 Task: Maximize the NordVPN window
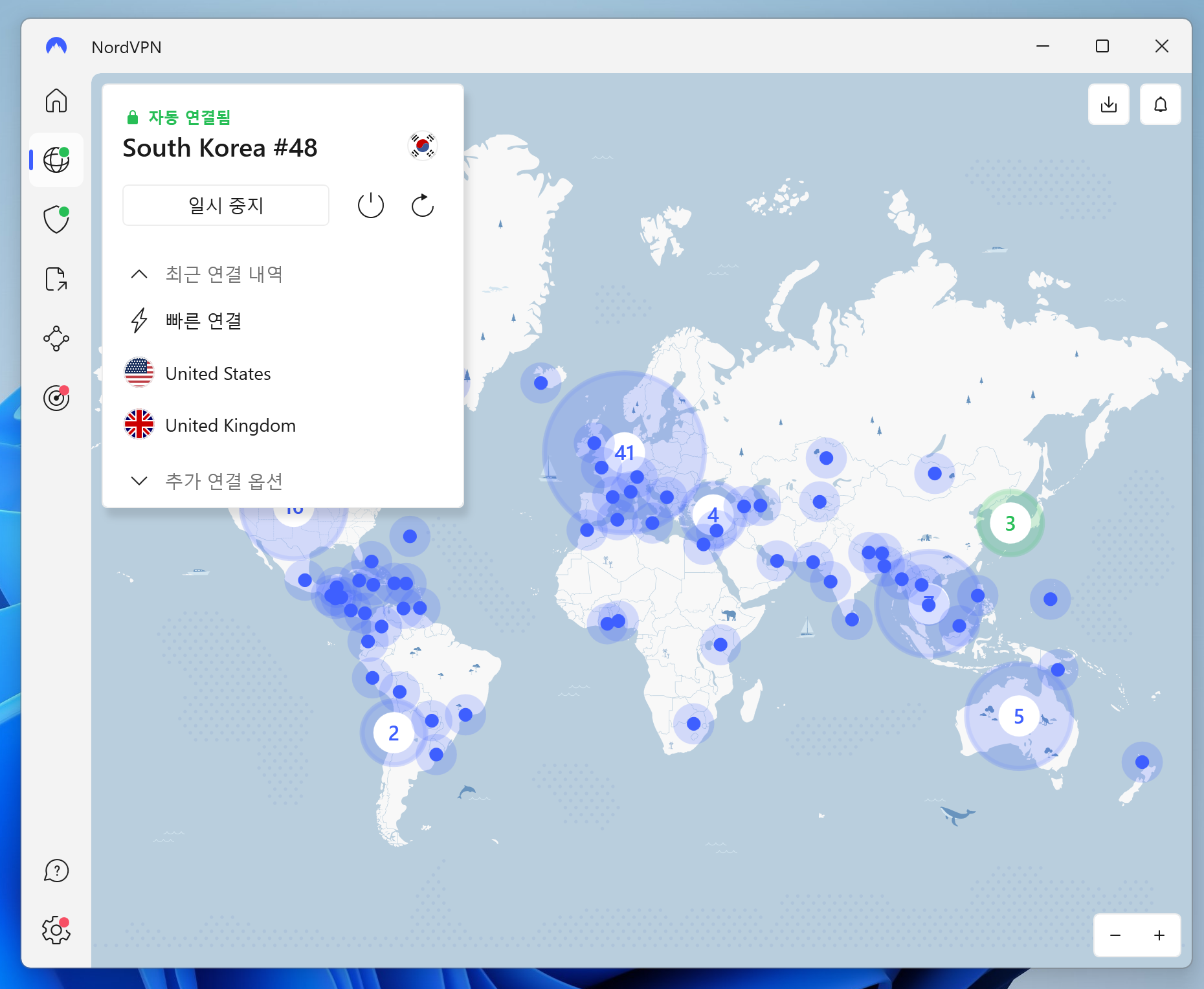pos(1102,47)
